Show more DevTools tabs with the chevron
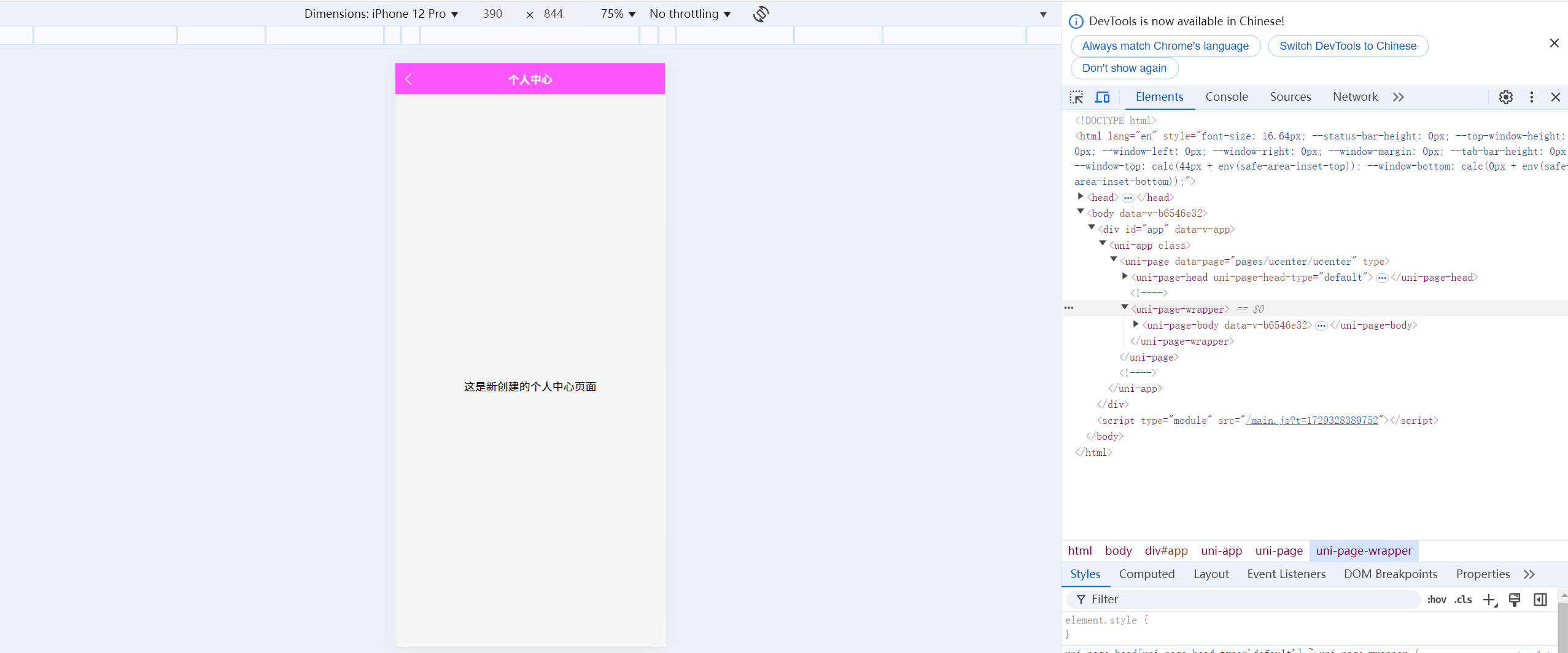 pos(1399,97)
